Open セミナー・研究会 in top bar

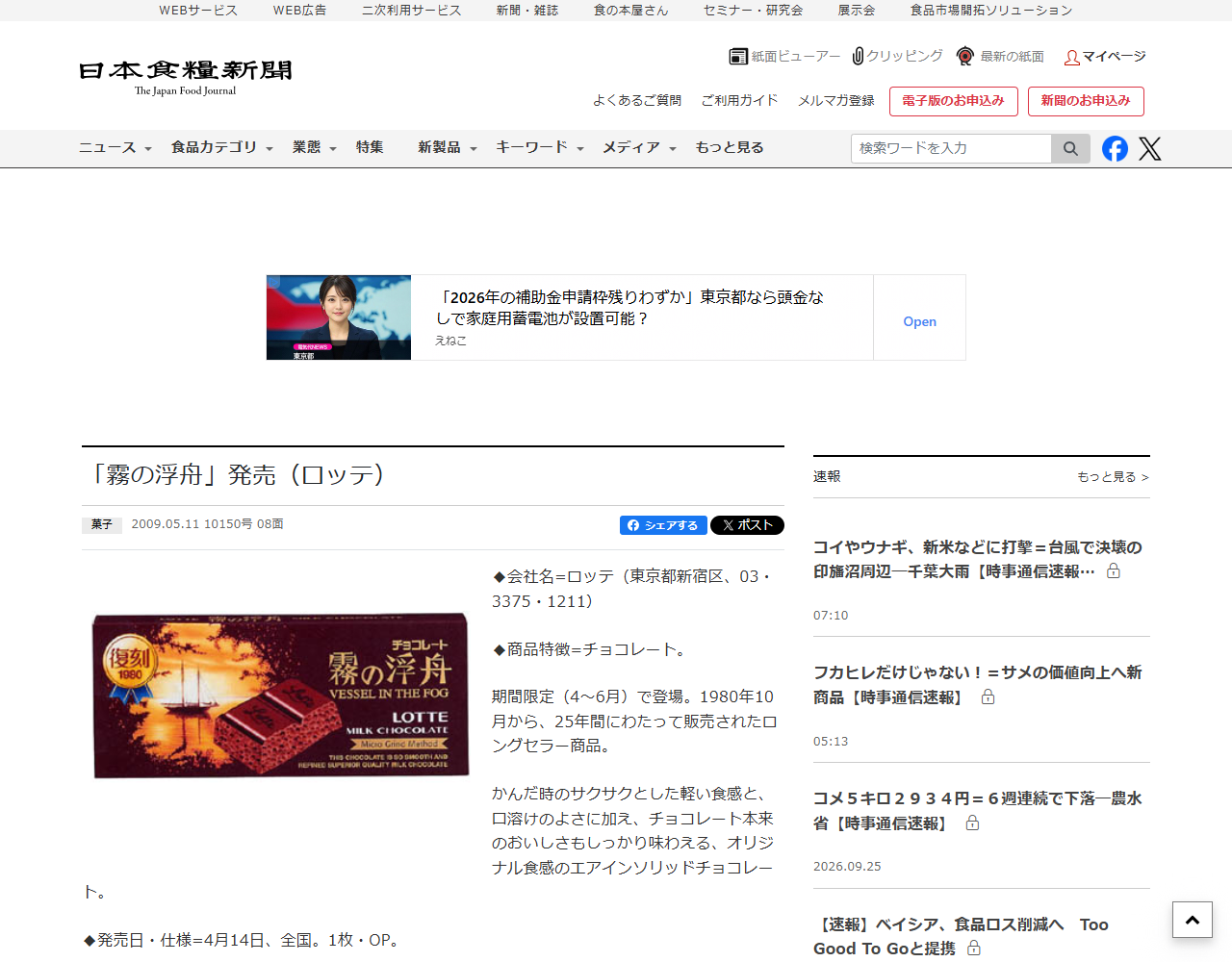[x=753, y=11]
